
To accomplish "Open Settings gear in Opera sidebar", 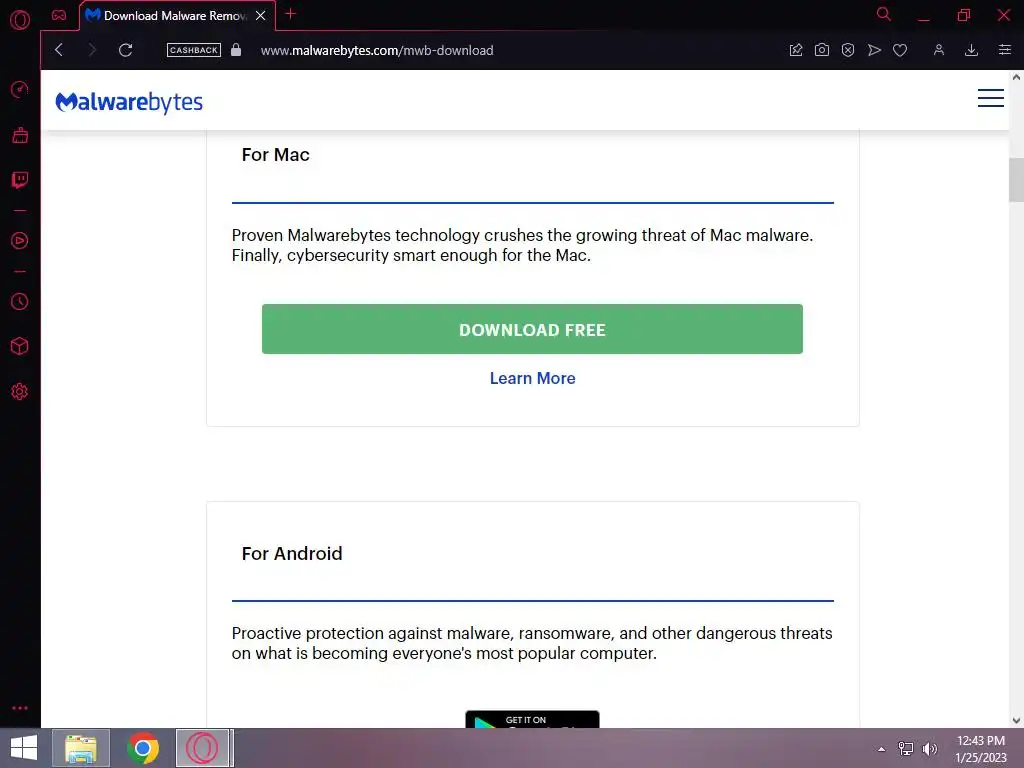I will click(20, 391).
